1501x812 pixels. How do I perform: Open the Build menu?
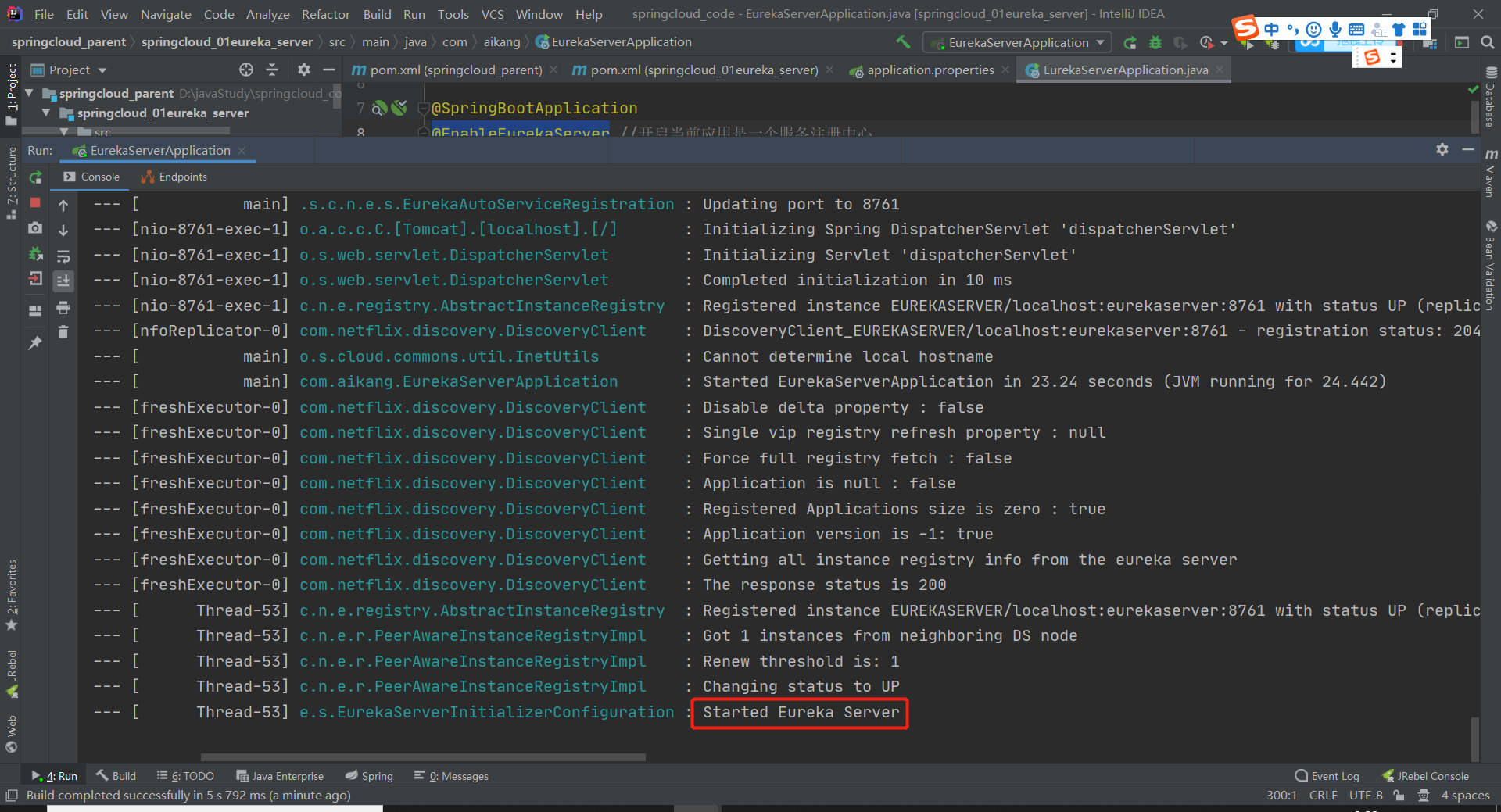(377, 14)
